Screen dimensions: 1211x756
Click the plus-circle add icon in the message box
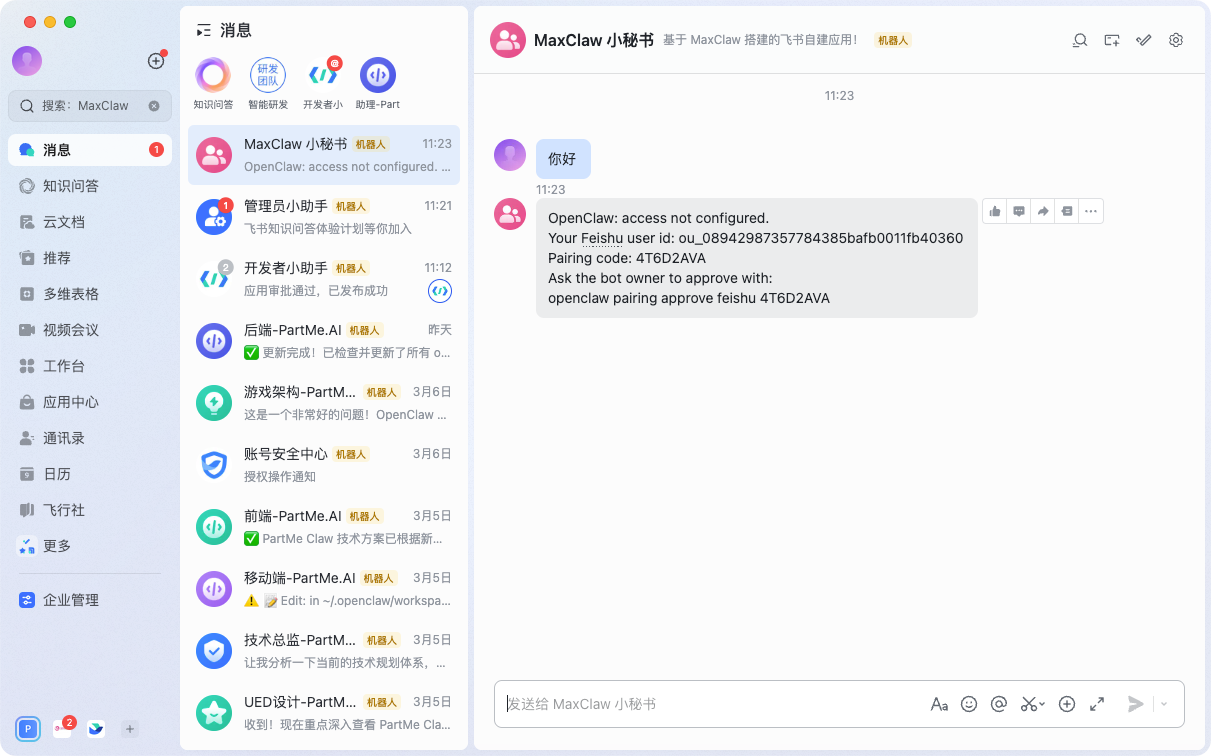pyautogui.click(x=1067, y=704)
